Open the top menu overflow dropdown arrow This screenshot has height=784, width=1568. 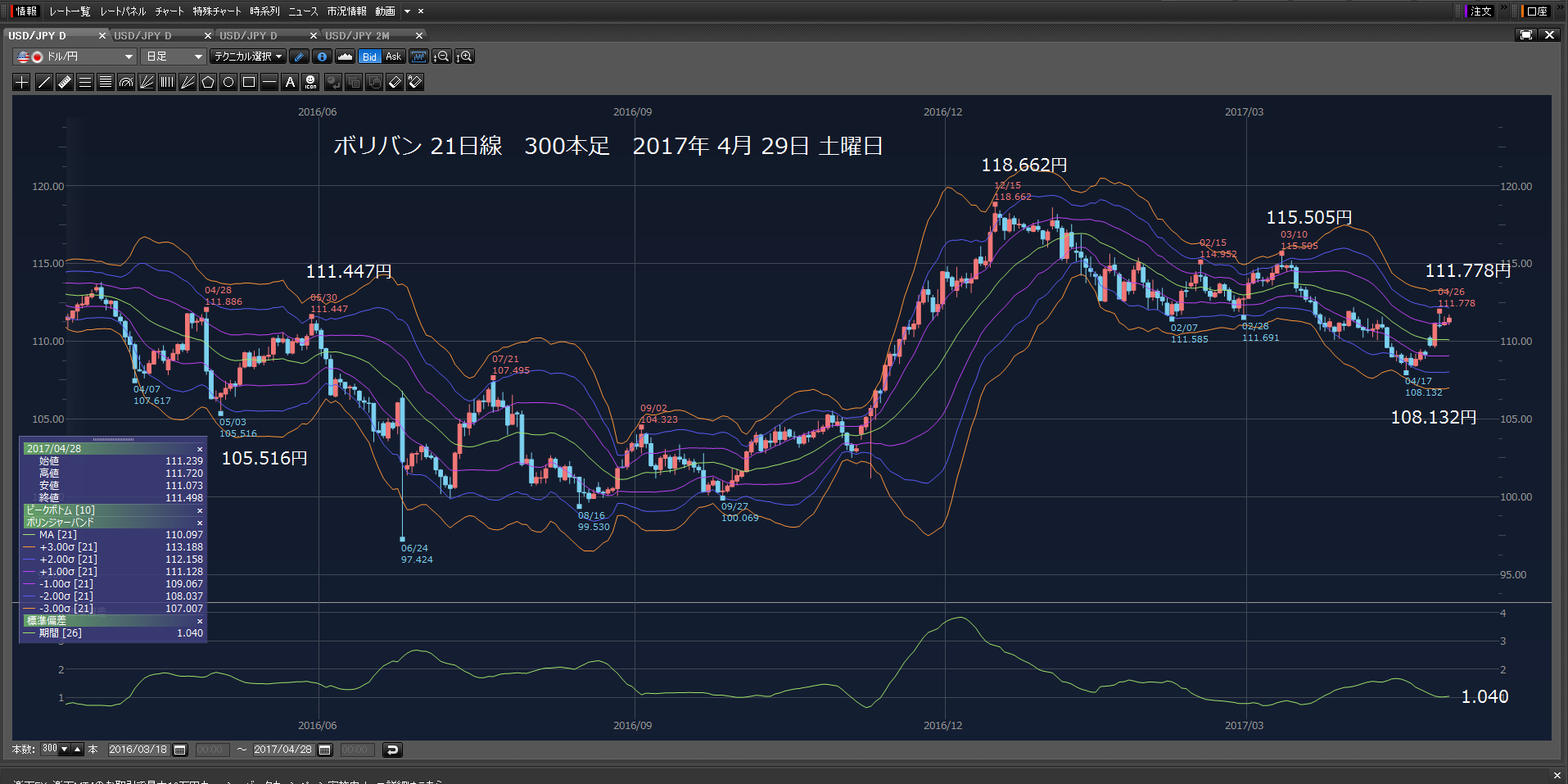407,11
